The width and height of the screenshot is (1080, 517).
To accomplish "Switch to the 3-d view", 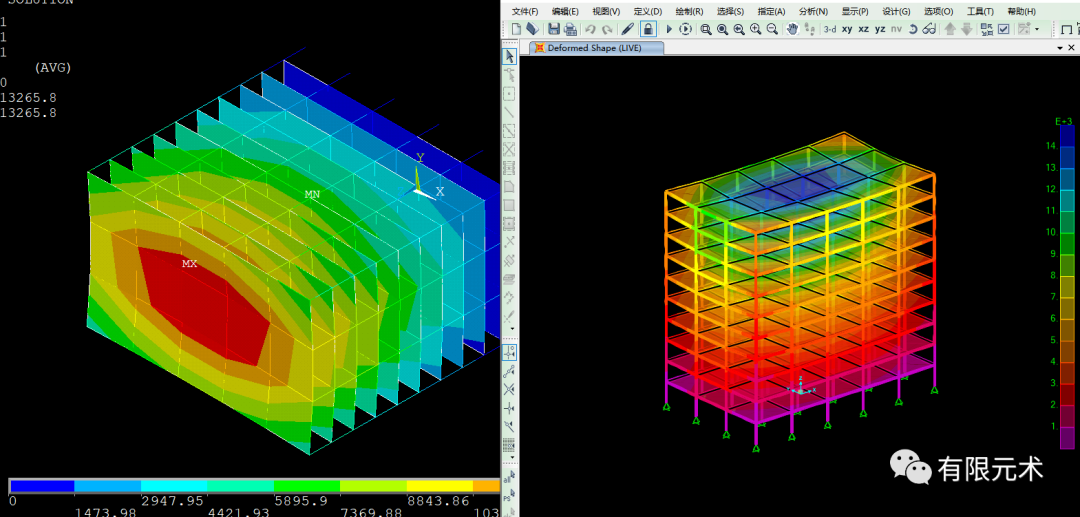I will [x=830, y=29].
